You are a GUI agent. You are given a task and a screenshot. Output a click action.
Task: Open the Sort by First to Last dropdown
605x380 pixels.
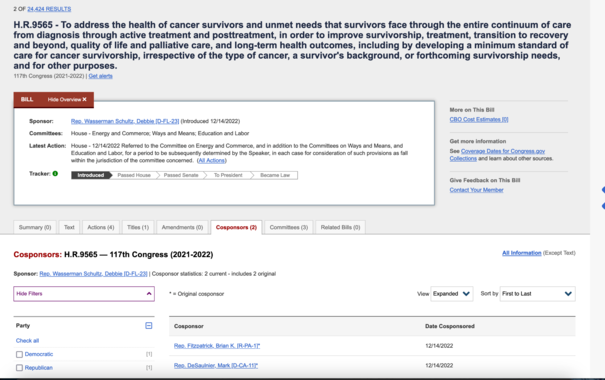[537, 294]
